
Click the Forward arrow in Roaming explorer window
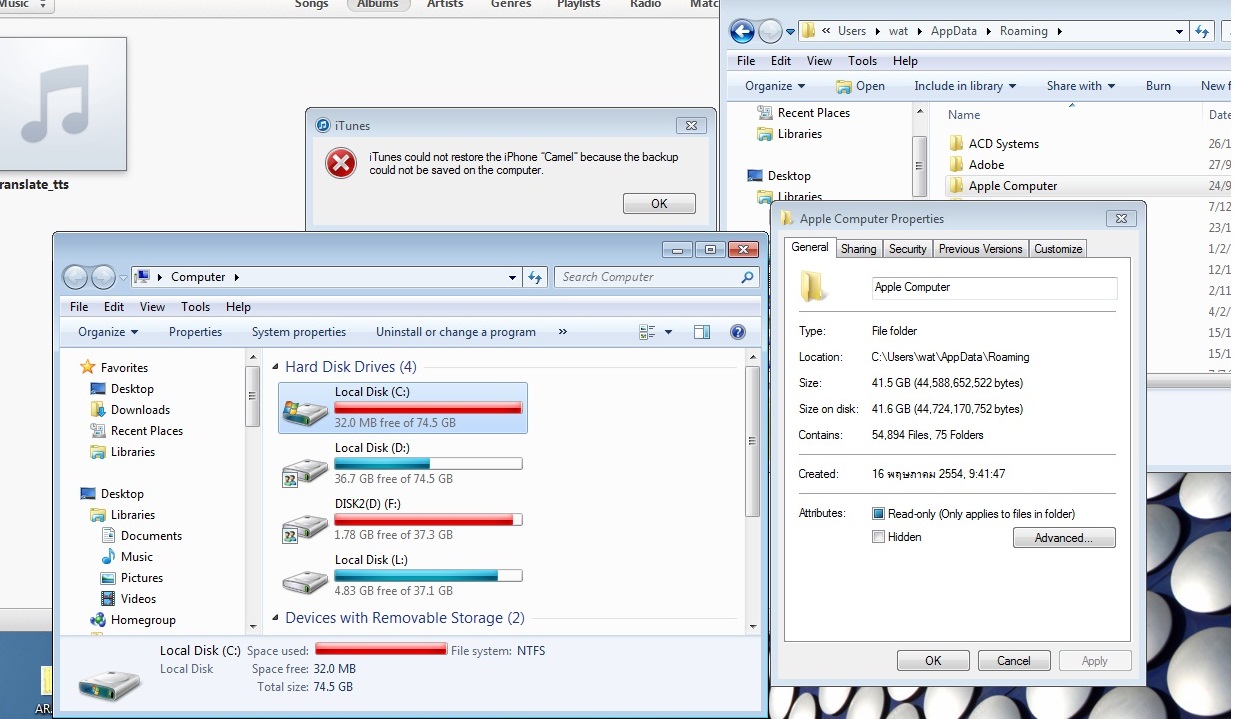point(769,32)
